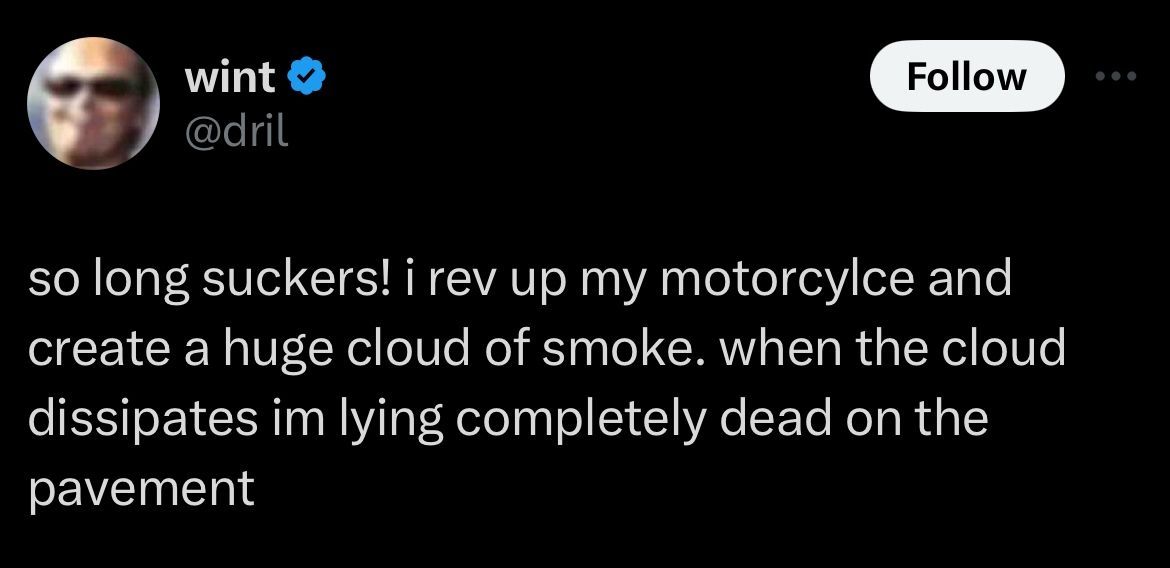
Task: Follow the wint account
Action: click(x=967, y=76)
